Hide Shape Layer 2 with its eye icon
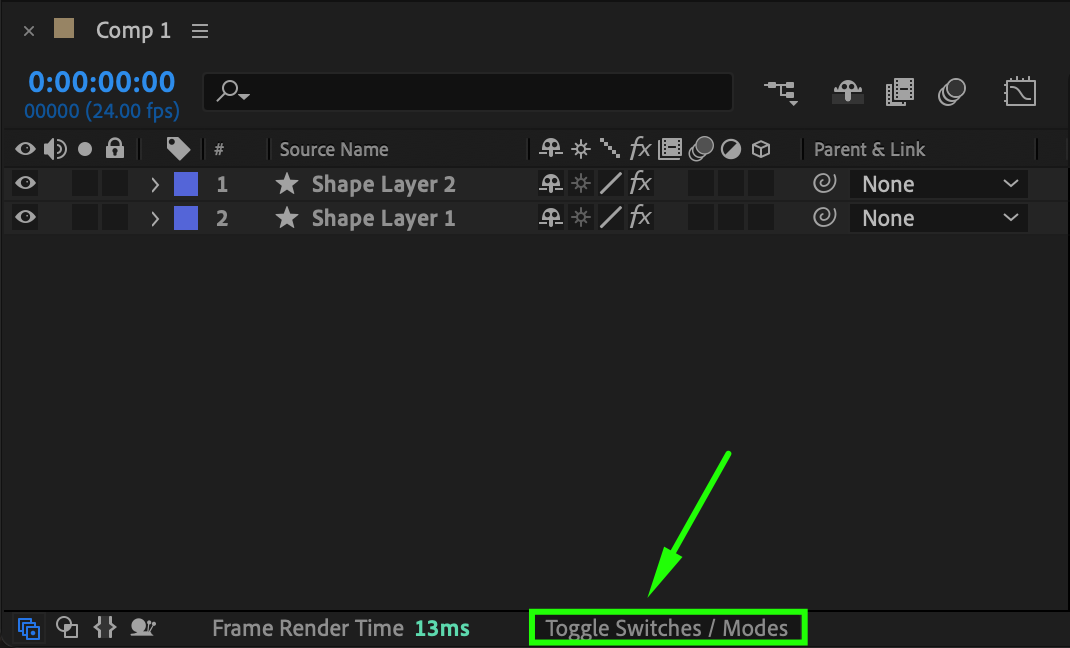Screen dimensions: 1070x648 (25, 183)
